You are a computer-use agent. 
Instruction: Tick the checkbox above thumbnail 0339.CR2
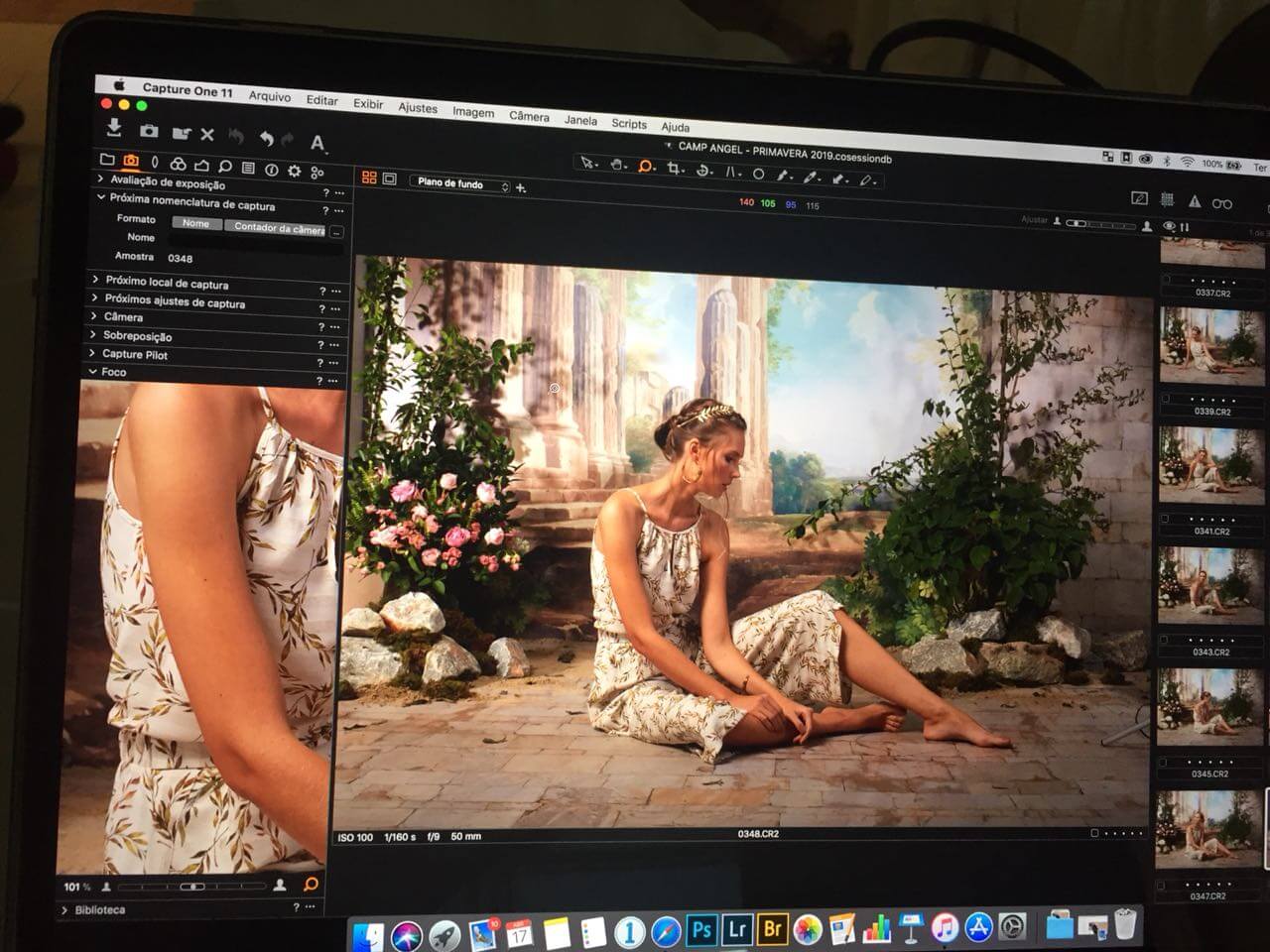[1165, 399]
